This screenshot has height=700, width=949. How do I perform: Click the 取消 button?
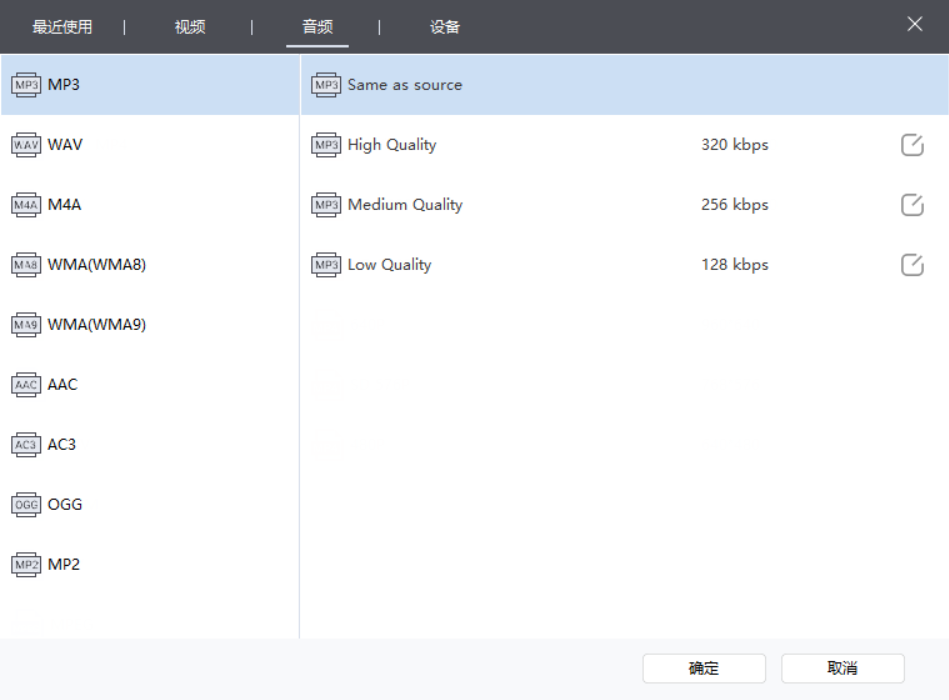click(x=842, y=668)
